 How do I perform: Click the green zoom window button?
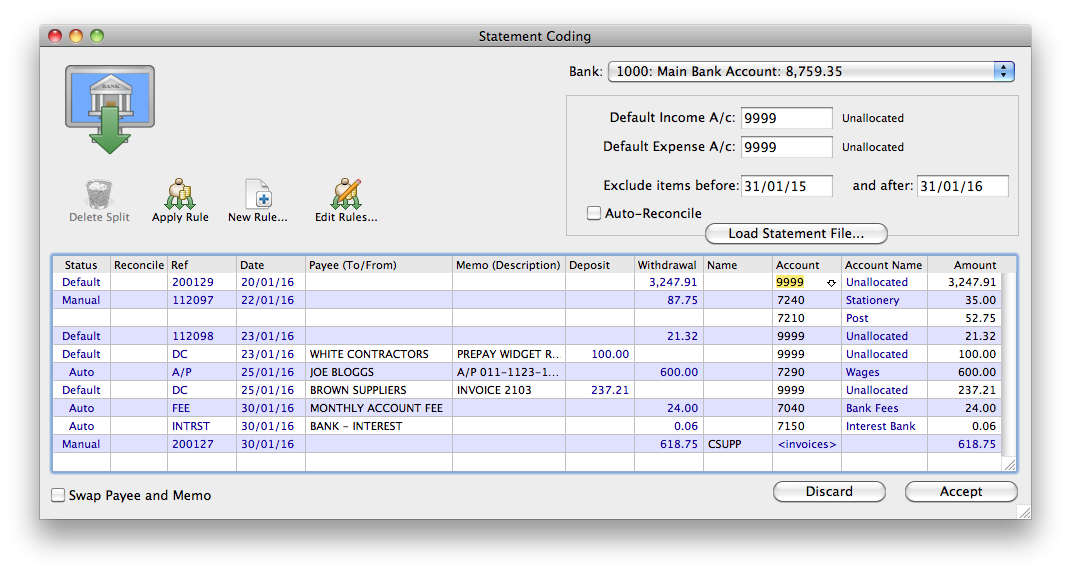click(97, 36)
